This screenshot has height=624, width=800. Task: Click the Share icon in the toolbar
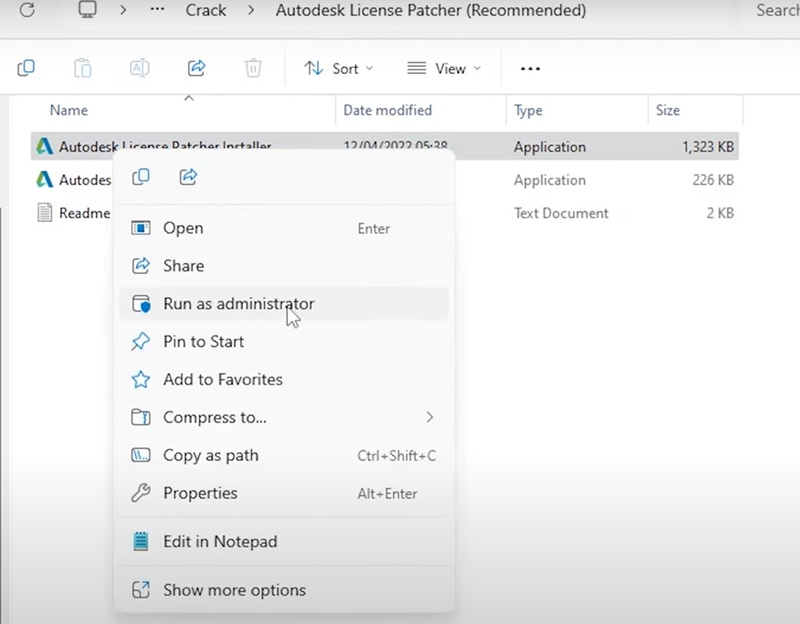pos(196,67)
